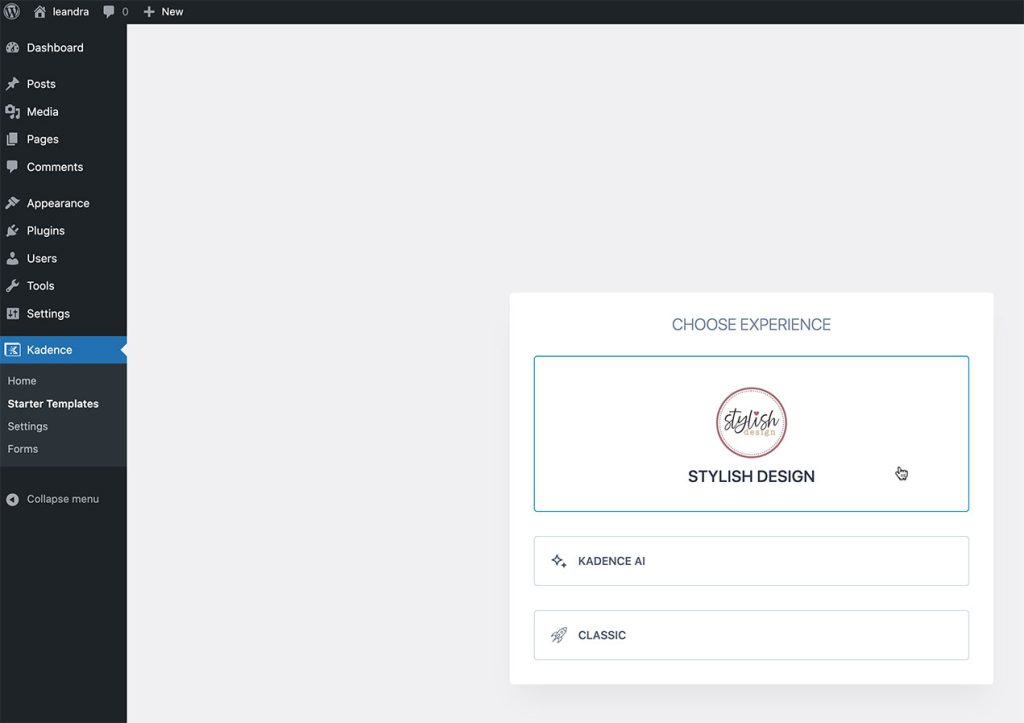1024x723 pixels.
Task: Click the plus New button
Action: click(x=163, y=12)
